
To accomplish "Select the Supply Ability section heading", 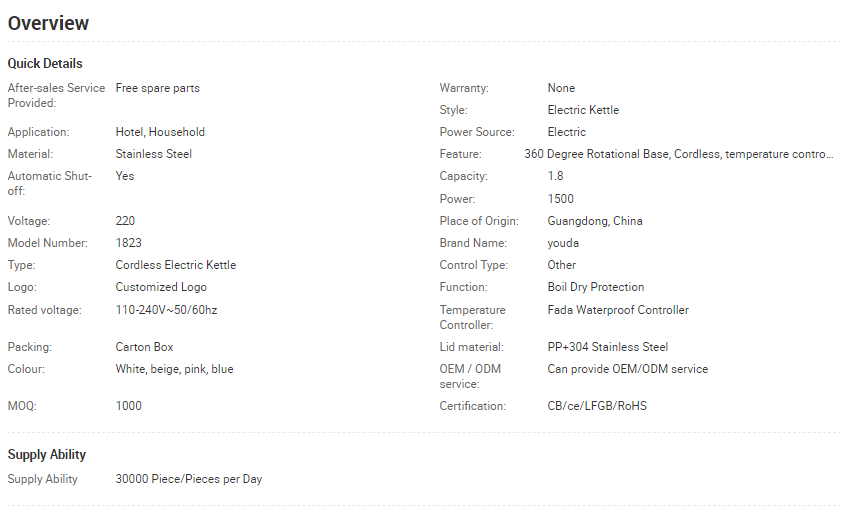I will [x=47, y=455].
